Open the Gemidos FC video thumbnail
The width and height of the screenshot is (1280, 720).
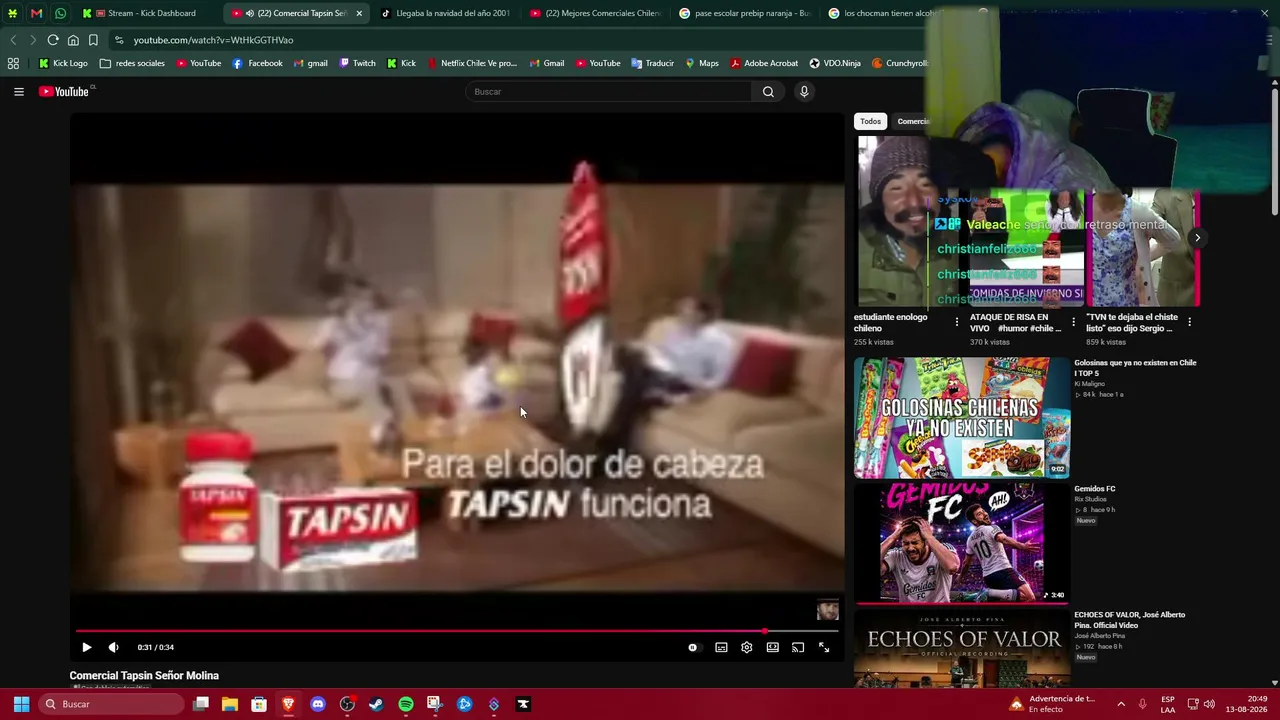coord(962,543)
